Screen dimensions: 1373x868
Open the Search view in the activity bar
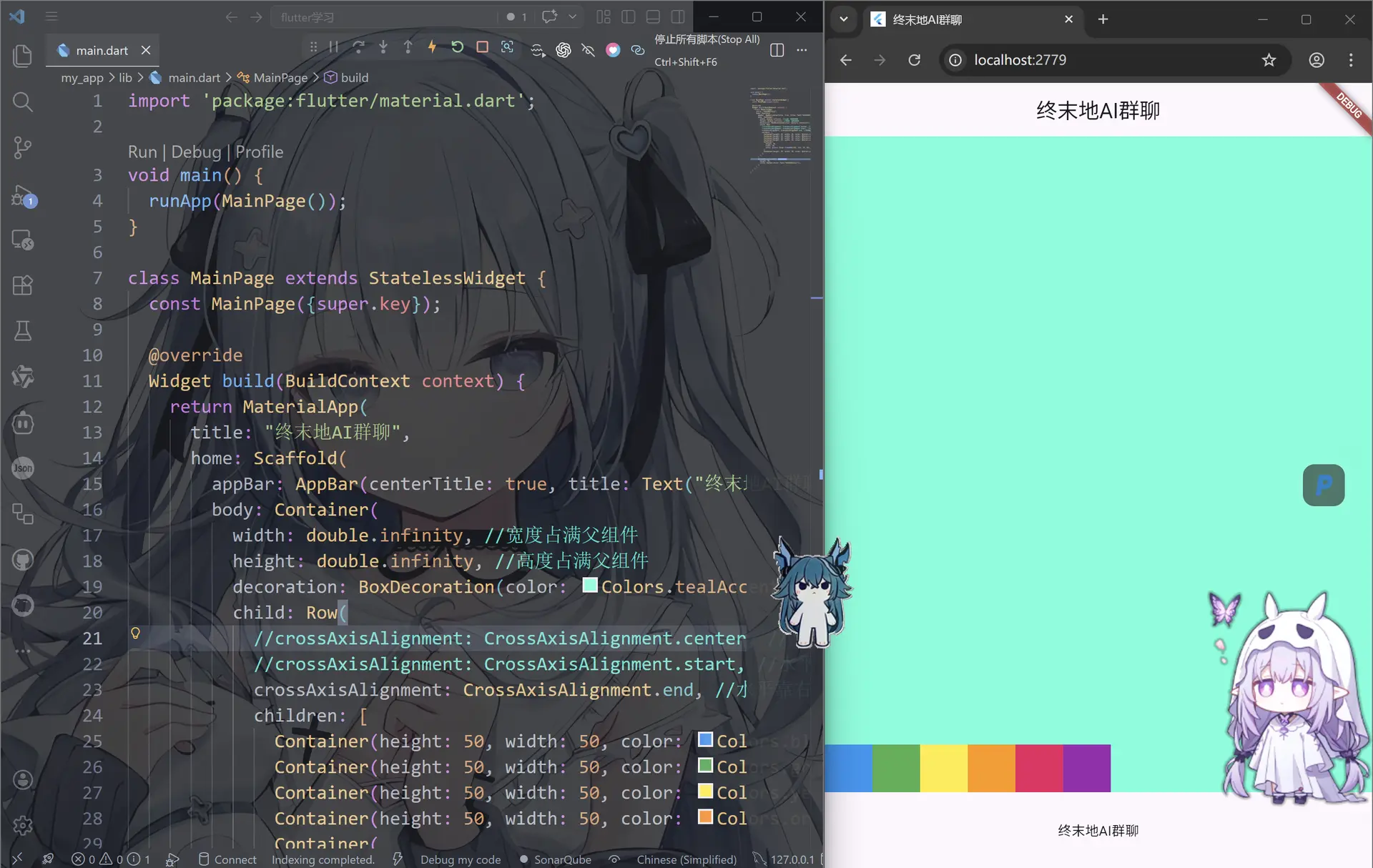[23, 102]
